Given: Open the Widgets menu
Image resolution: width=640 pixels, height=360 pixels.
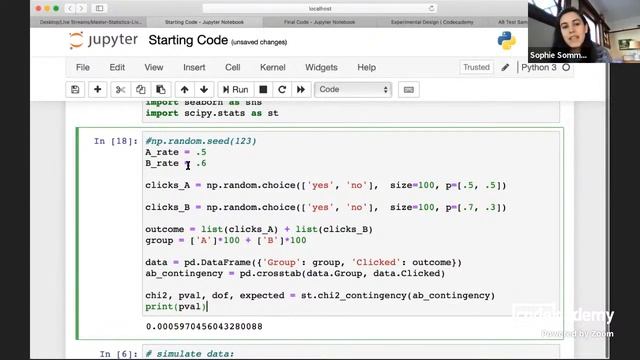Looking at the screenshot, I should 321,67.
